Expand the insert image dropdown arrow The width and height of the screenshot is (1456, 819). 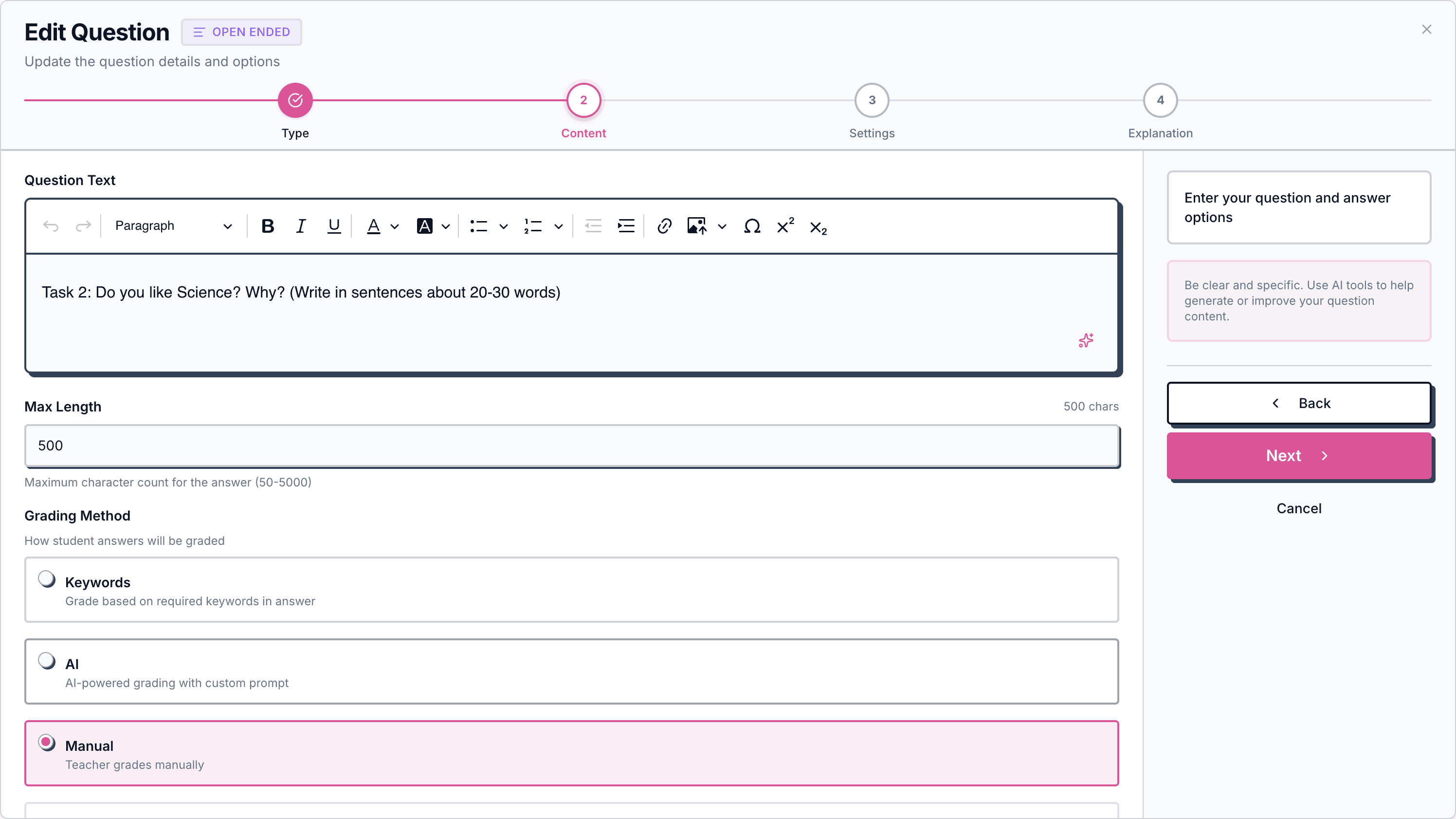tap(722, 227)
